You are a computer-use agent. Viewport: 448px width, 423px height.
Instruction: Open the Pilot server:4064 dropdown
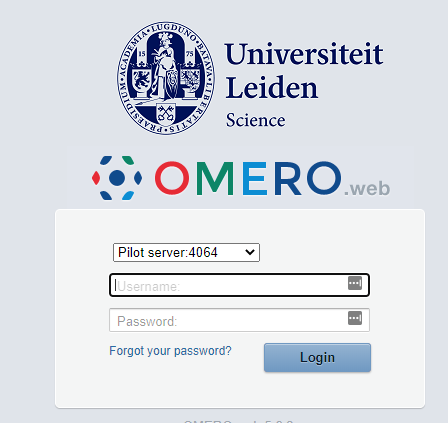pos(186,252)
